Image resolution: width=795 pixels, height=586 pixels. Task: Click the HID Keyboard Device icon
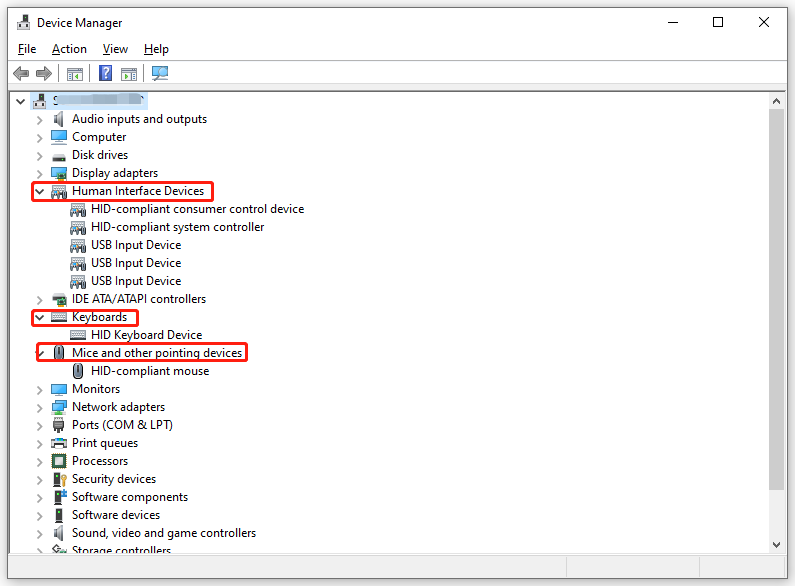pyautogui.click(x=78, y=335)
